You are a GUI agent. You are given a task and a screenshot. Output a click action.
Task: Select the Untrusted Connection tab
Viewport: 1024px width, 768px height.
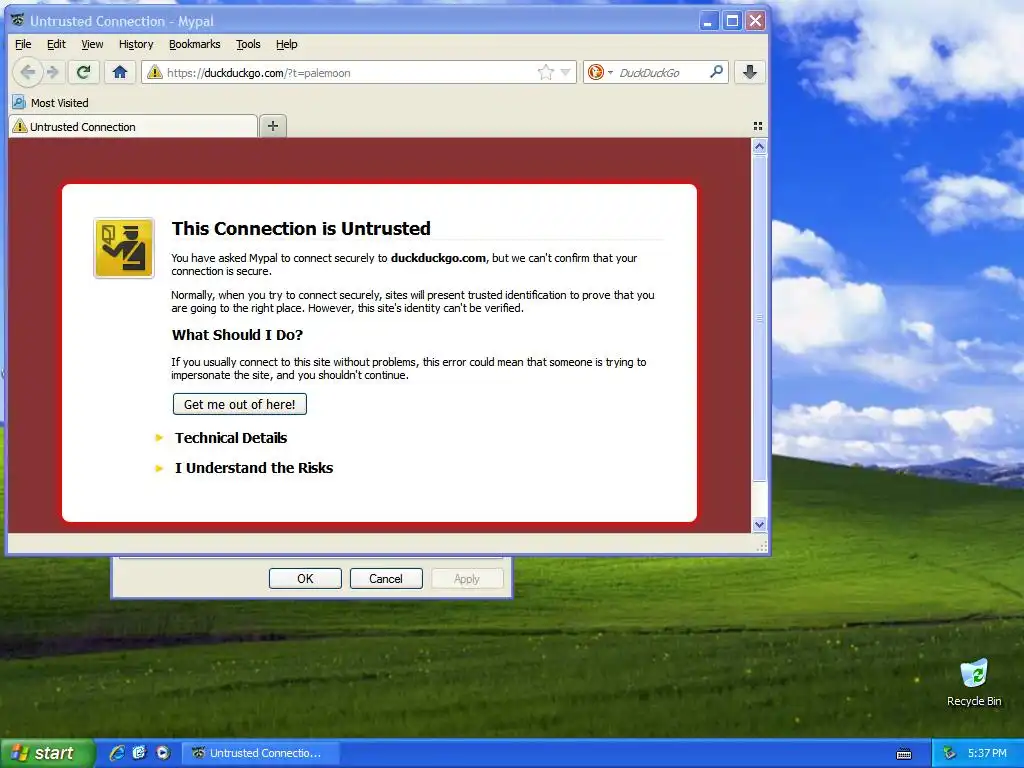pos(133,127)
